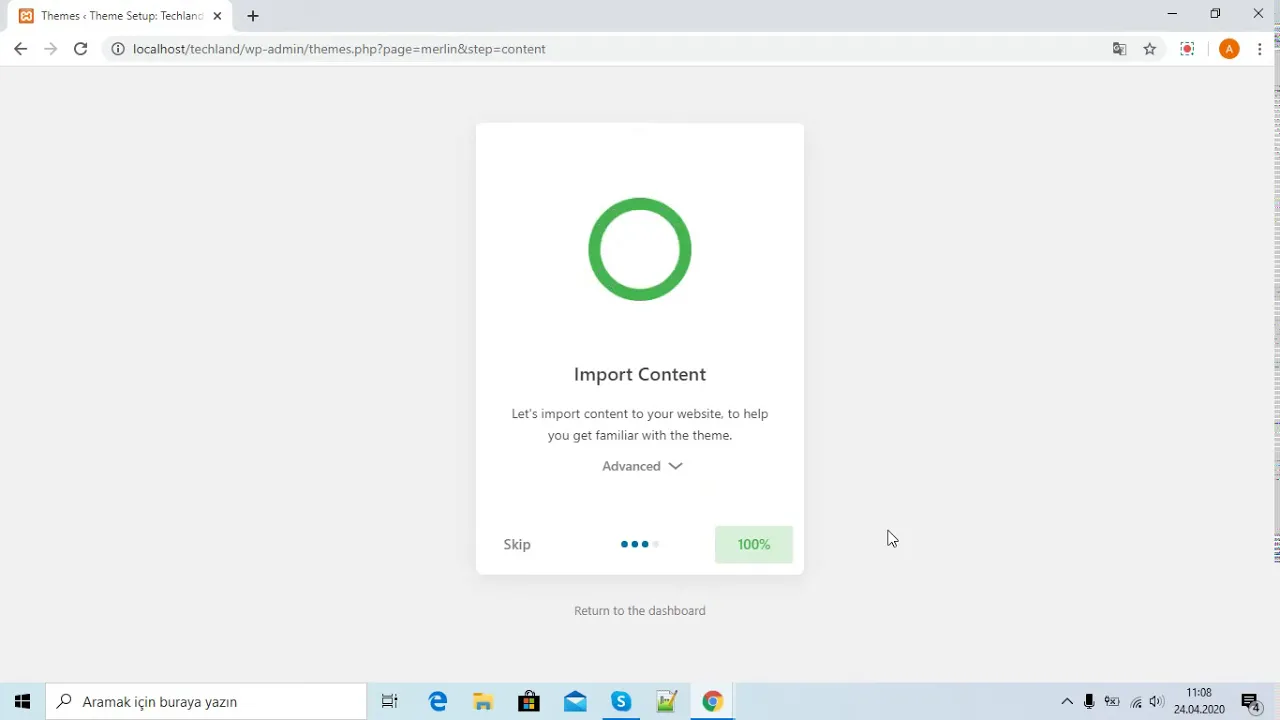The image size is (1280, 720).
Task: Click the step progress dots
Action: tap(640, 544)
